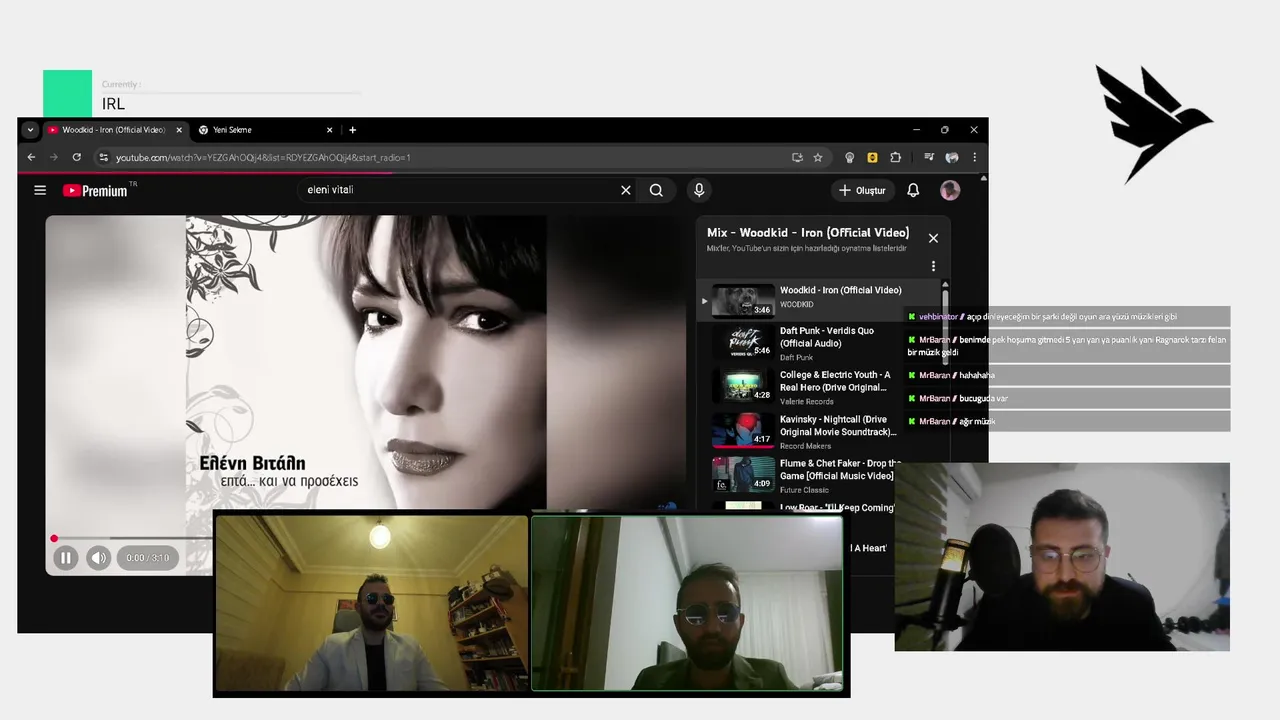Screen dimensions: 1280x720
Task: Run search with the magnifier button
Action: [x=656, y=190]
